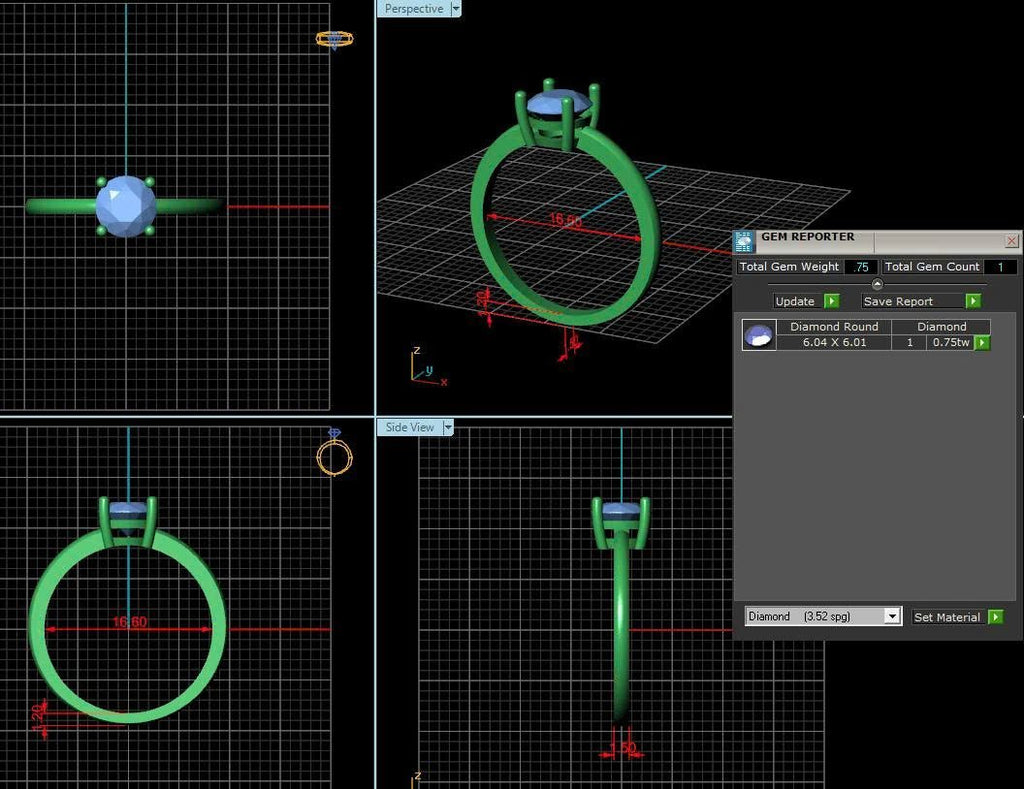Click the green arrow on the 0.75tw row
The width and height of the screenshot is (1024, 789).
click(x=982, y=343)
